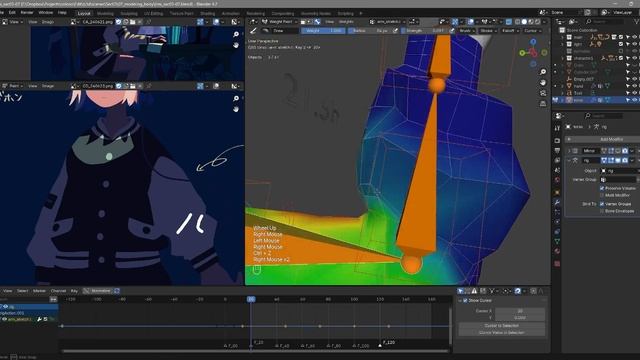Select the Modifiers wrench tab icon
Viewport: 640px width, 360px height.
(x=557, y=202)
